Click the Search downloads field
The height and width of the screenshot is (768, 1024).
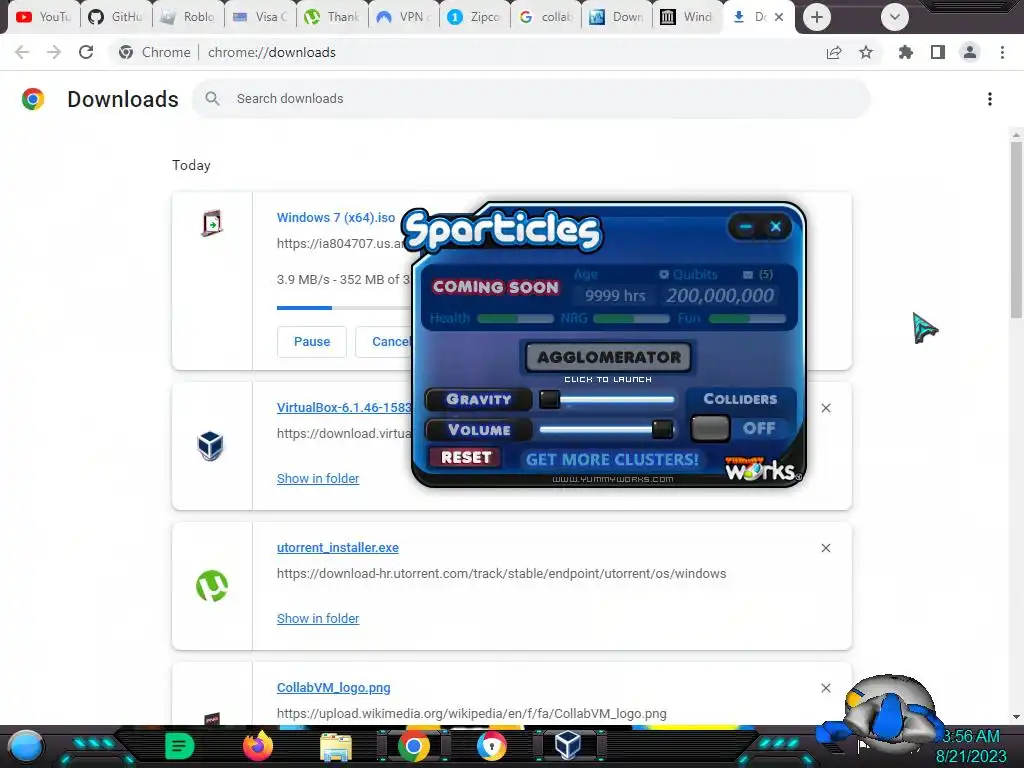point(532,99)
